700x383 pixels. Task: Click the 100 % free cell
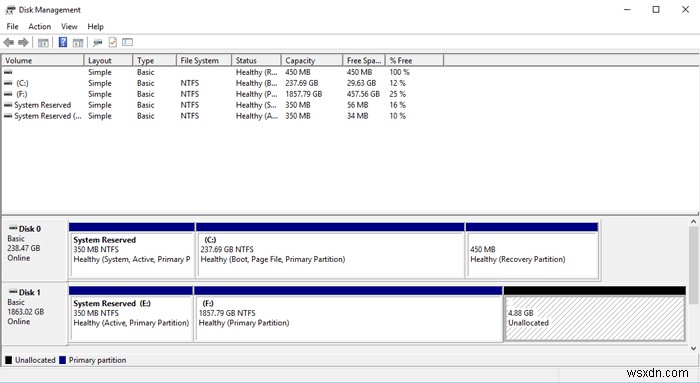pos(399,72)
